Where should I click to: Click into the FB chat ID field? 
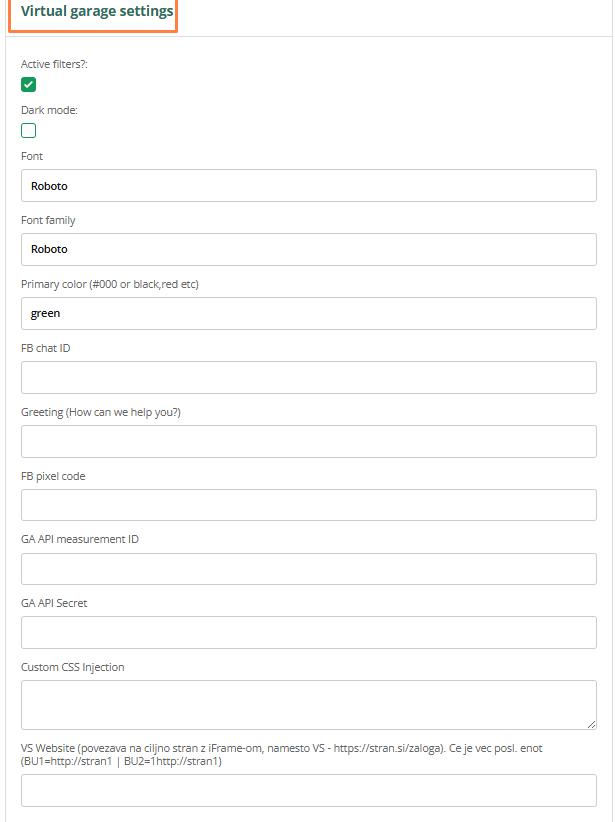[308, 377]
